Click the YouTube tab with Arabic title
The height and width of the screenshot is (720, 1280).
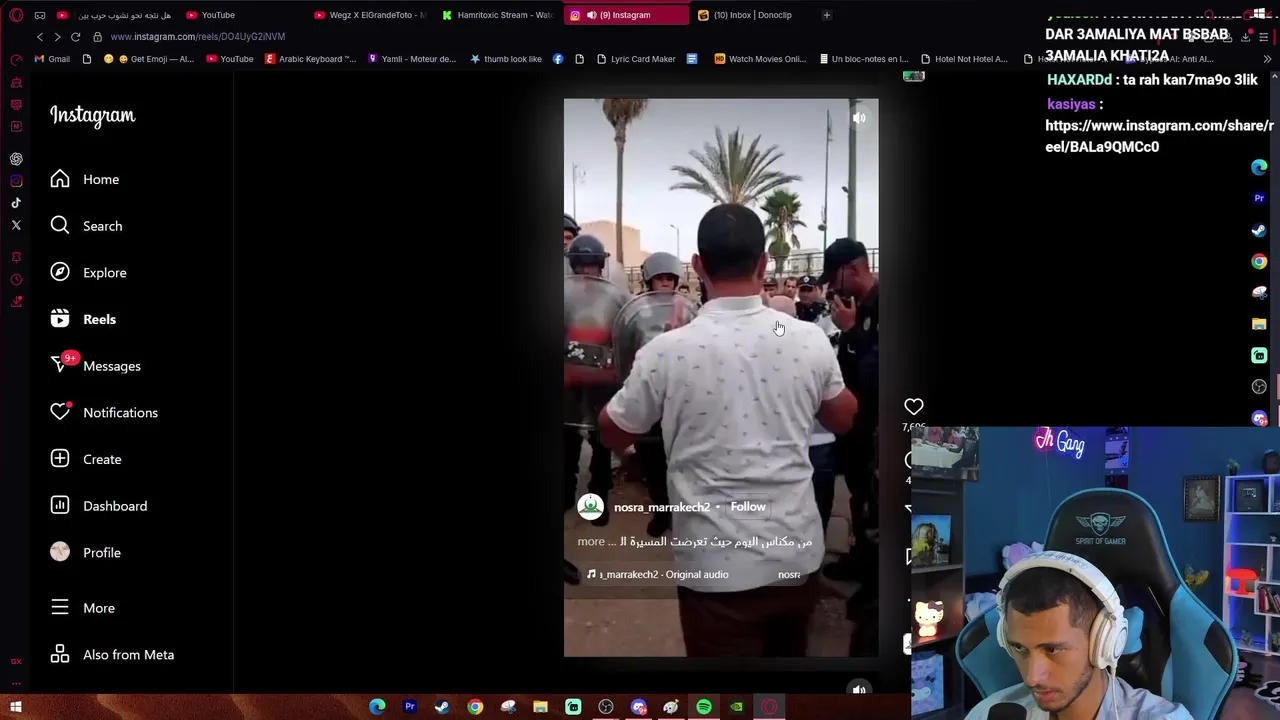pos(115,15)
